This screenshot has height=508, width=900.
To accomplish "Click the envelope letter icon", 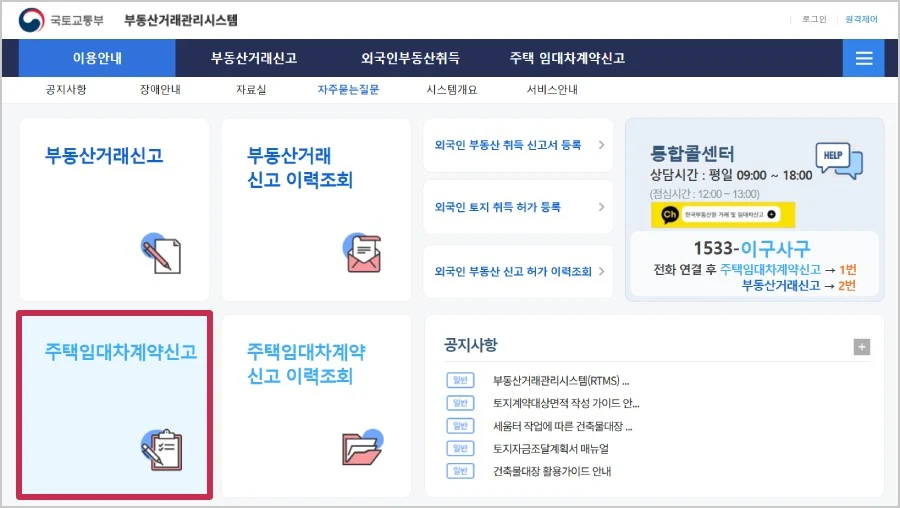I will 362,253.
